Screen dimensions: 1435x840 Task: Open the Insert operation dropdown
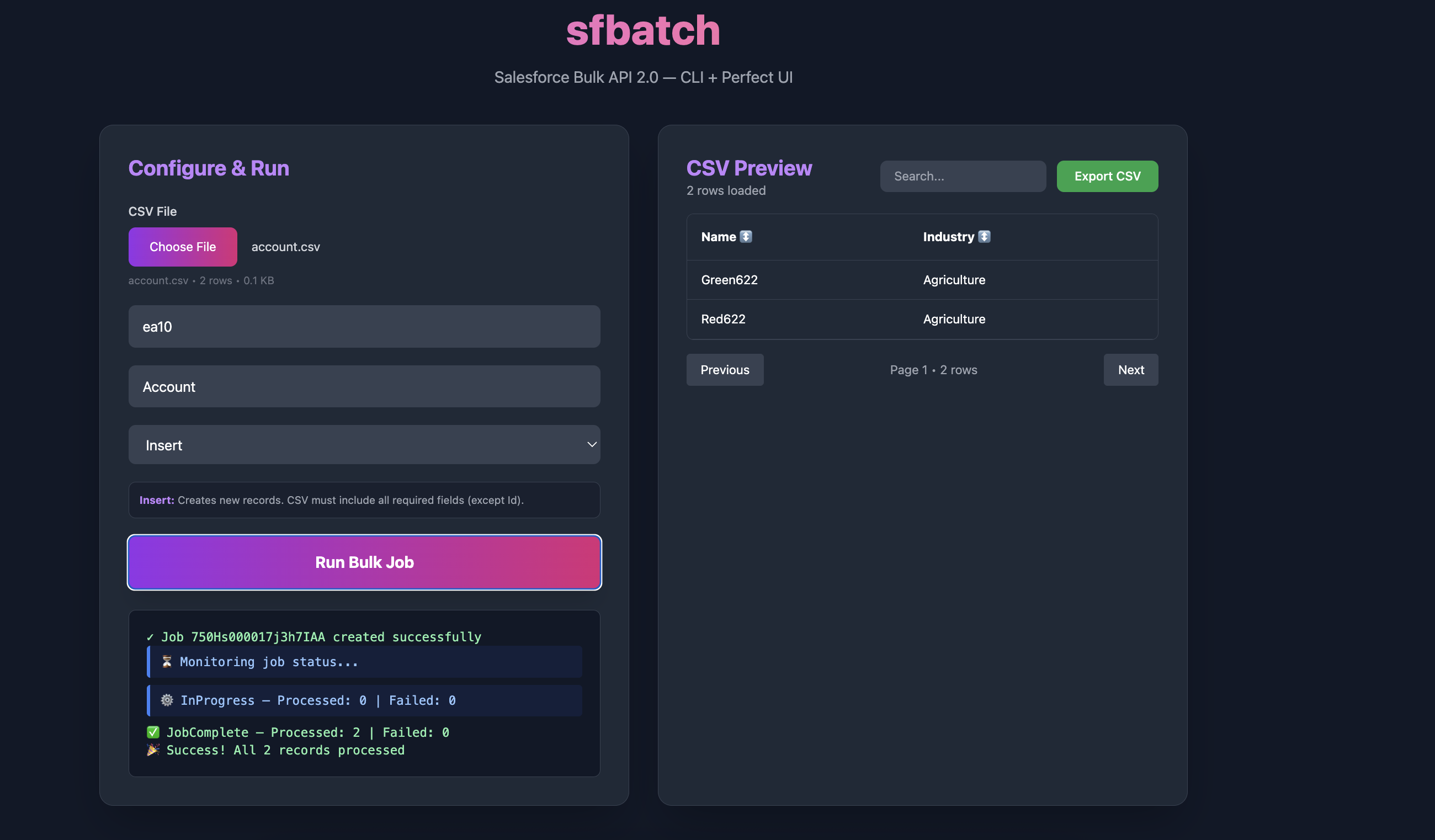tap(364, 445)
